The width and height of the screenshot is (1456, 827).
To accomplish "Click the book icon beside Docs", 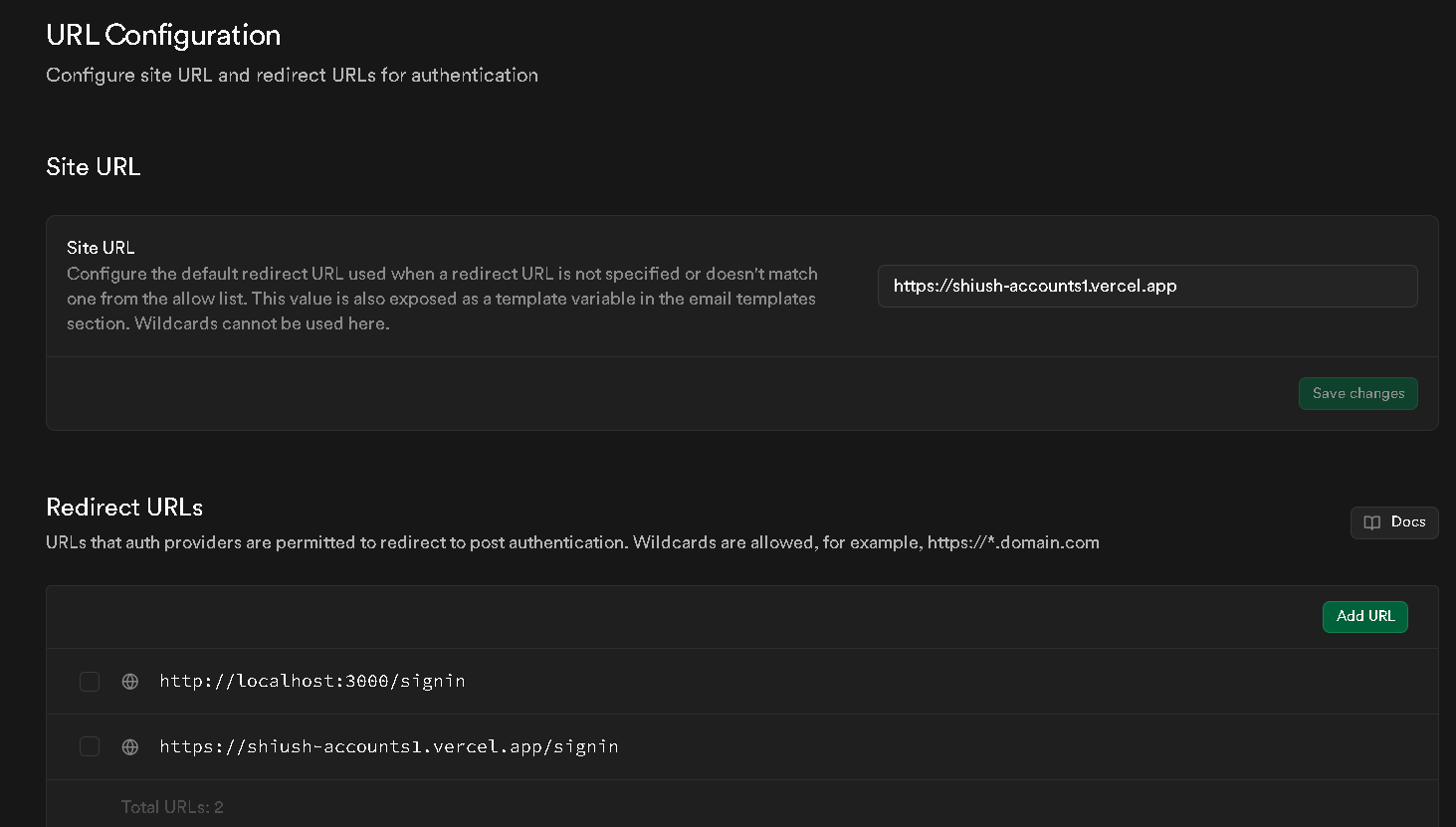I will tap(1372, 522).
